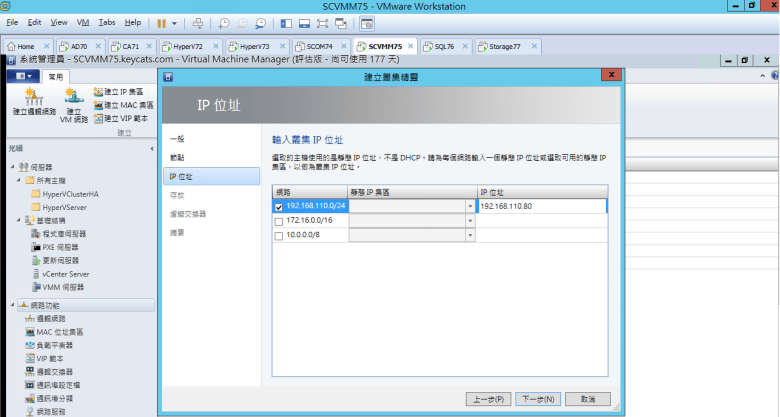Click the VMware pause VM toolbar icon
Image resolution: width=780 pixels, height=417 pixels.
click(161, 22)
